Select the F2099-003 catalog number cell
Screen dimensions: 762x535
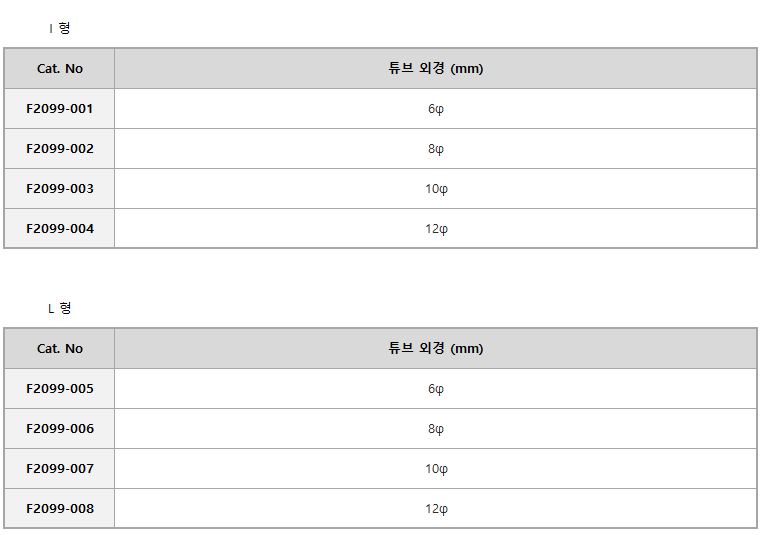59,189
